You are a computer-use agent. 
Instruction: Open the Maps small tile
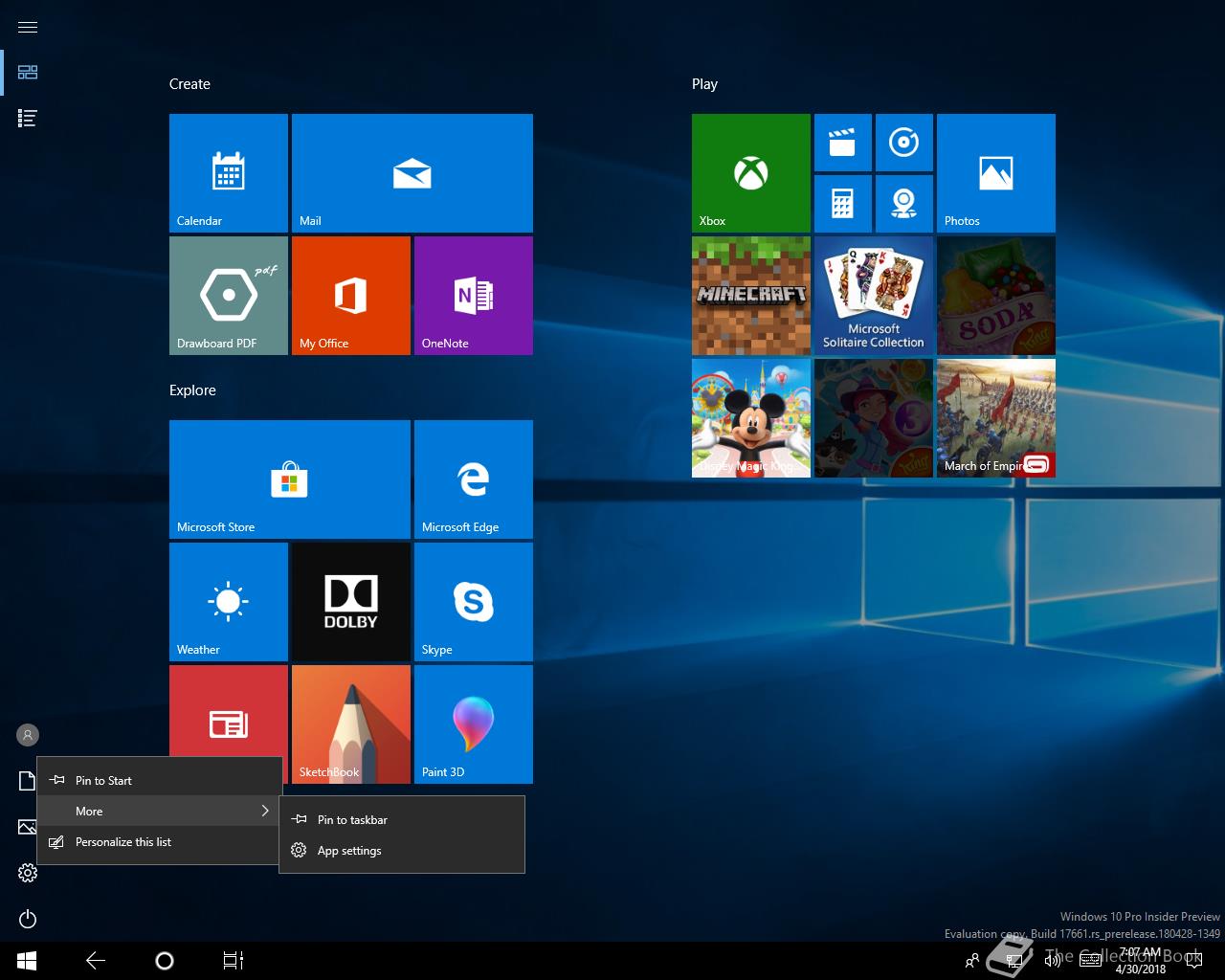(904, 204)
